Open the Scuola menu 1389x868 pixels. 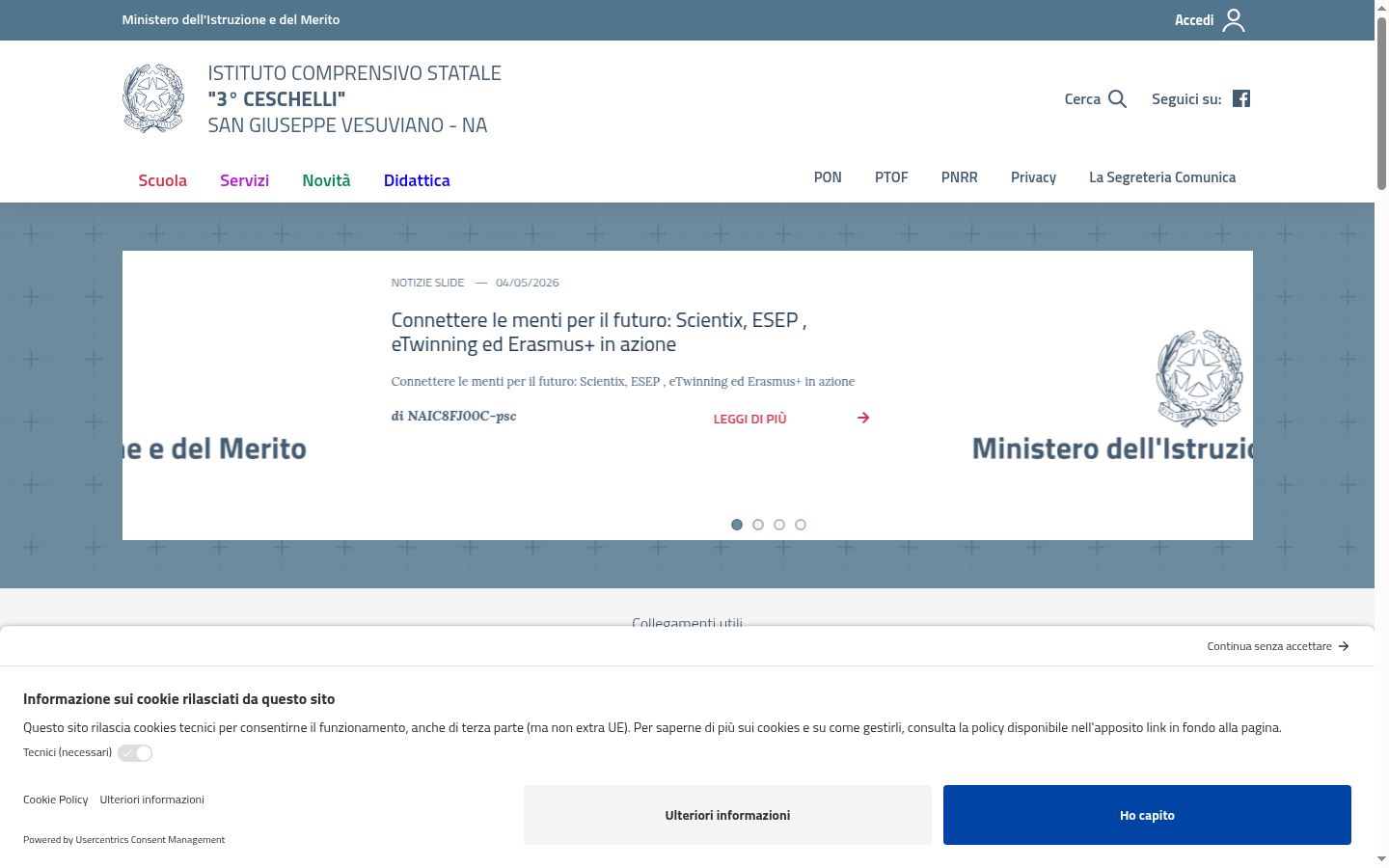click(163, 180)
